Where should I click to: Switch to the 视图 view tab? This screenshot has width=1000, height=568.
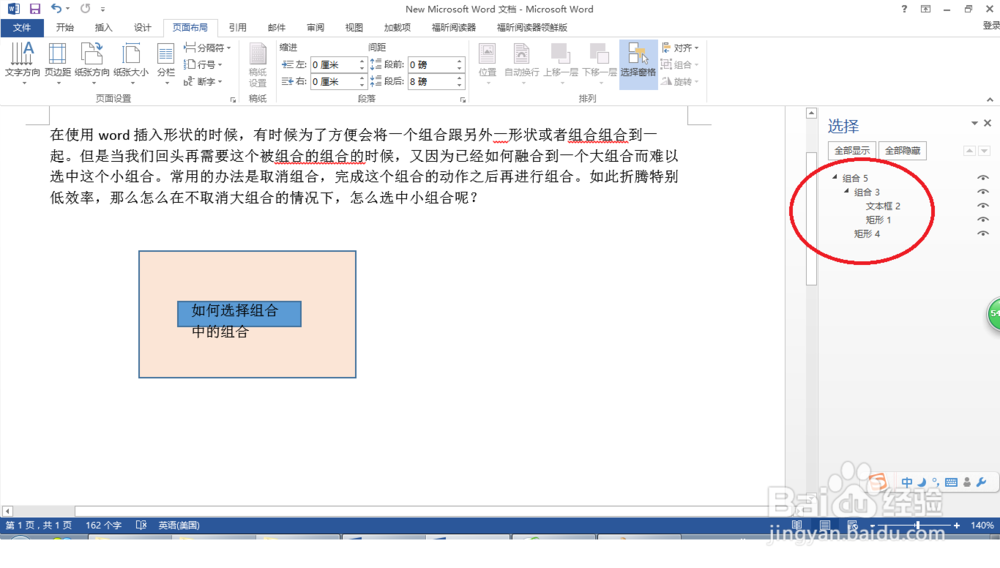354,27
